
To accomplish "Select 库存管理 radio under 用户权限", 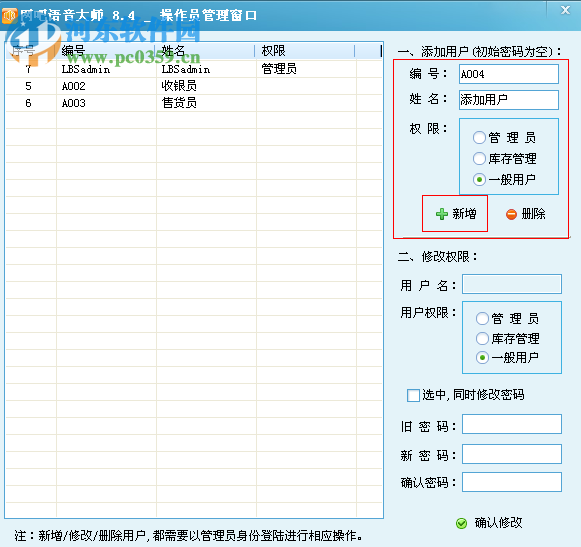I will [x=482, y=338].
